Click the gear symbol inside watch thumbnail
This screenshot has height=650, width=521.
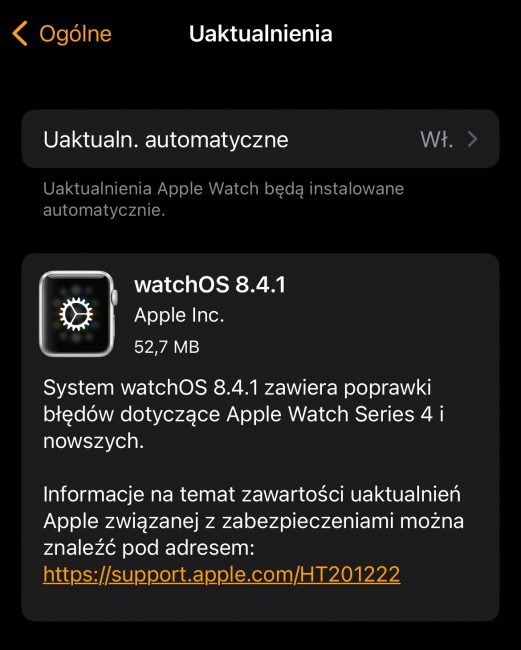[x=76, y=314]
